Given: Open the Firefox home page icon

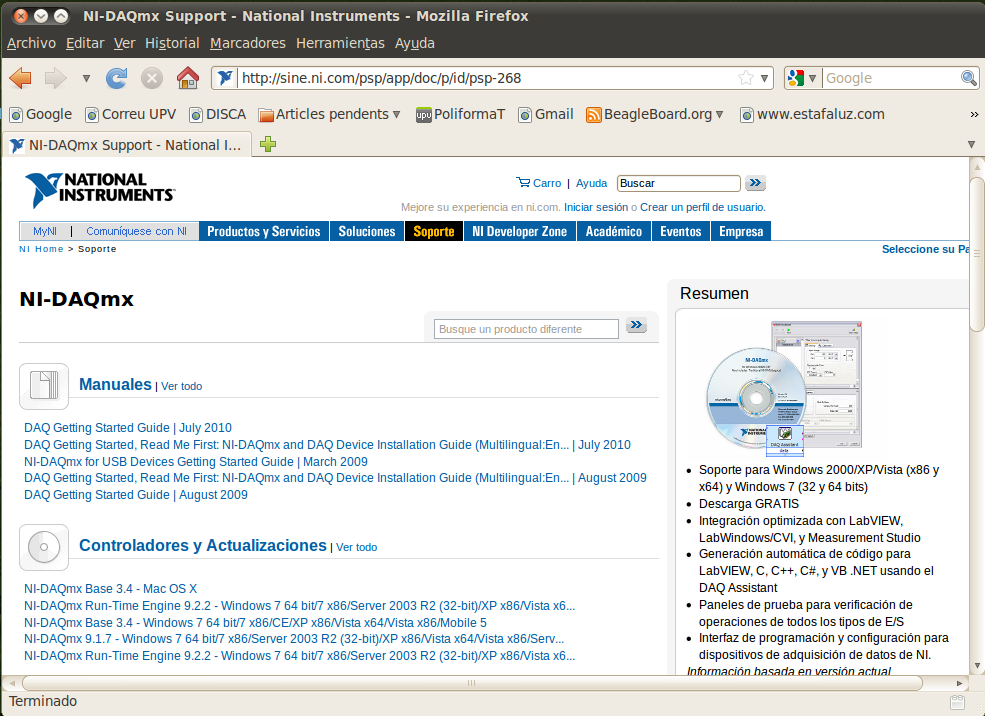Looking at the screenshot, I should (187, 78).
